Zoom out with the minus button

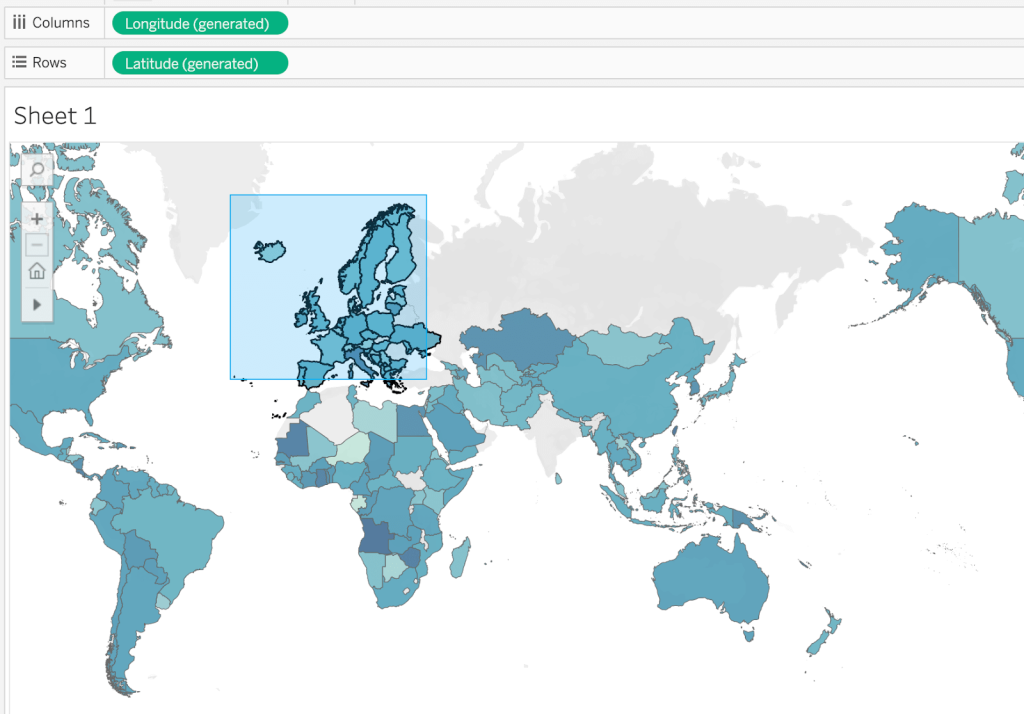[37, 245]
